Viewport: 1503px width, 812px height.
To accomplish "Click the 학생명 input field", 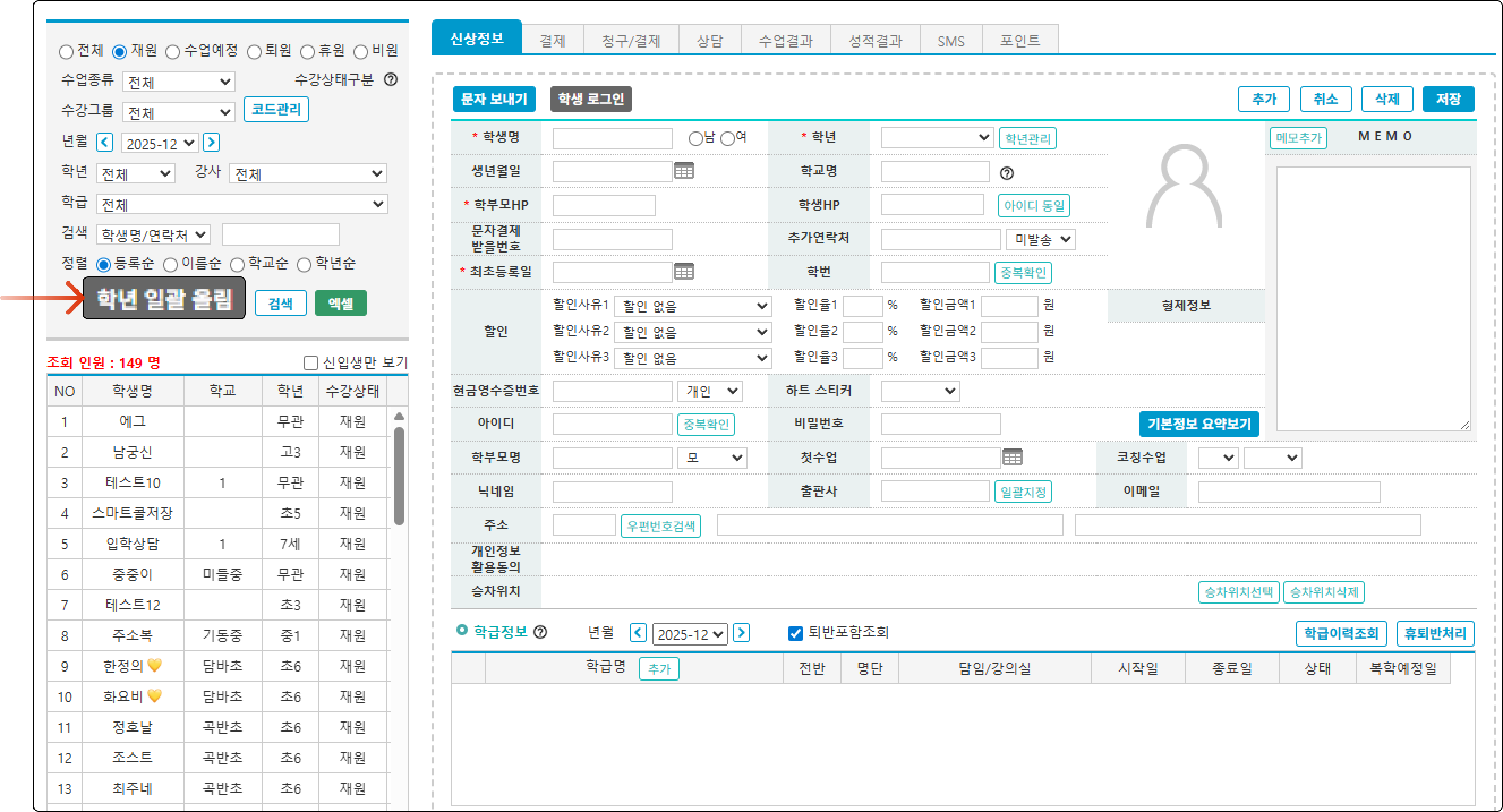I will tap(612, 139).
